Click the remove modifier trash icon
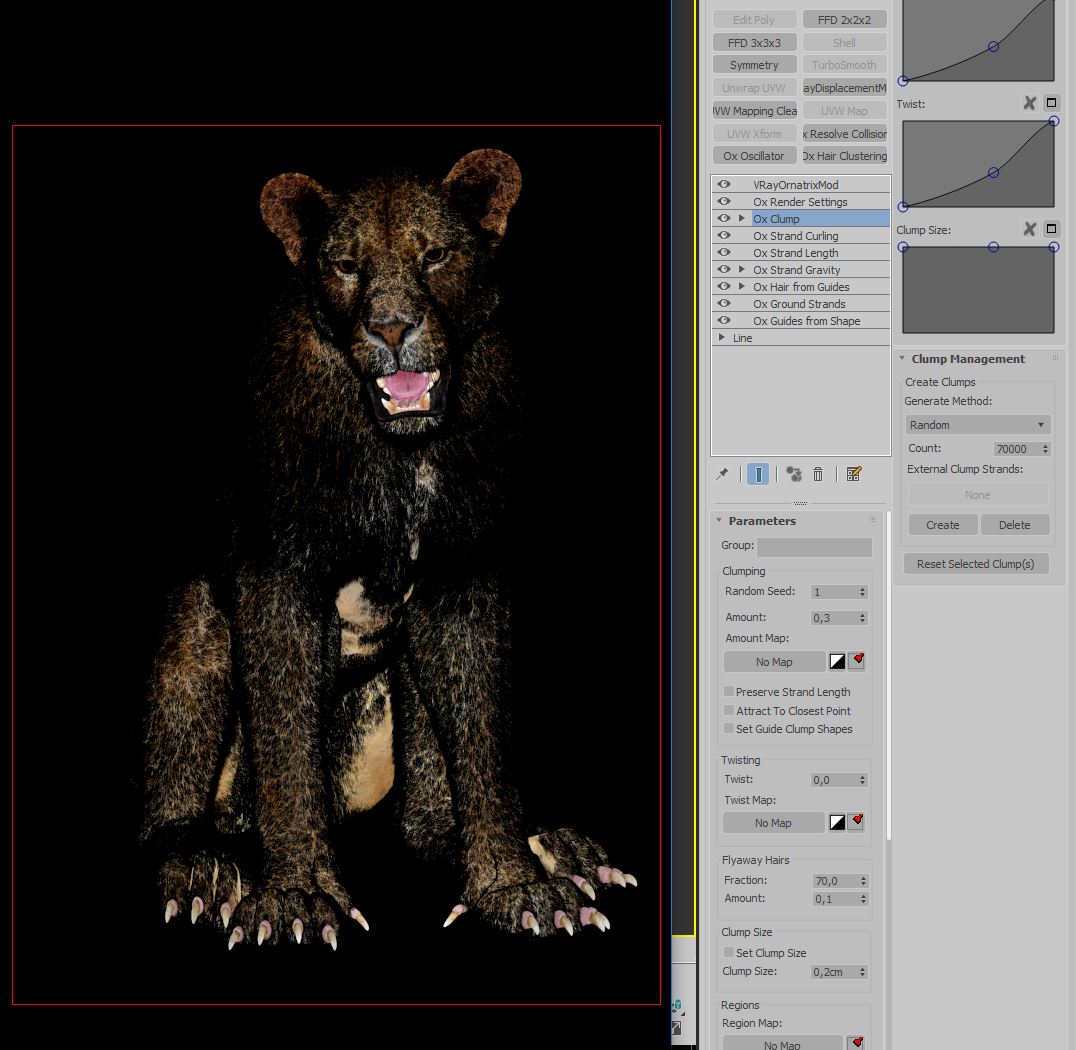 point(817,474)
